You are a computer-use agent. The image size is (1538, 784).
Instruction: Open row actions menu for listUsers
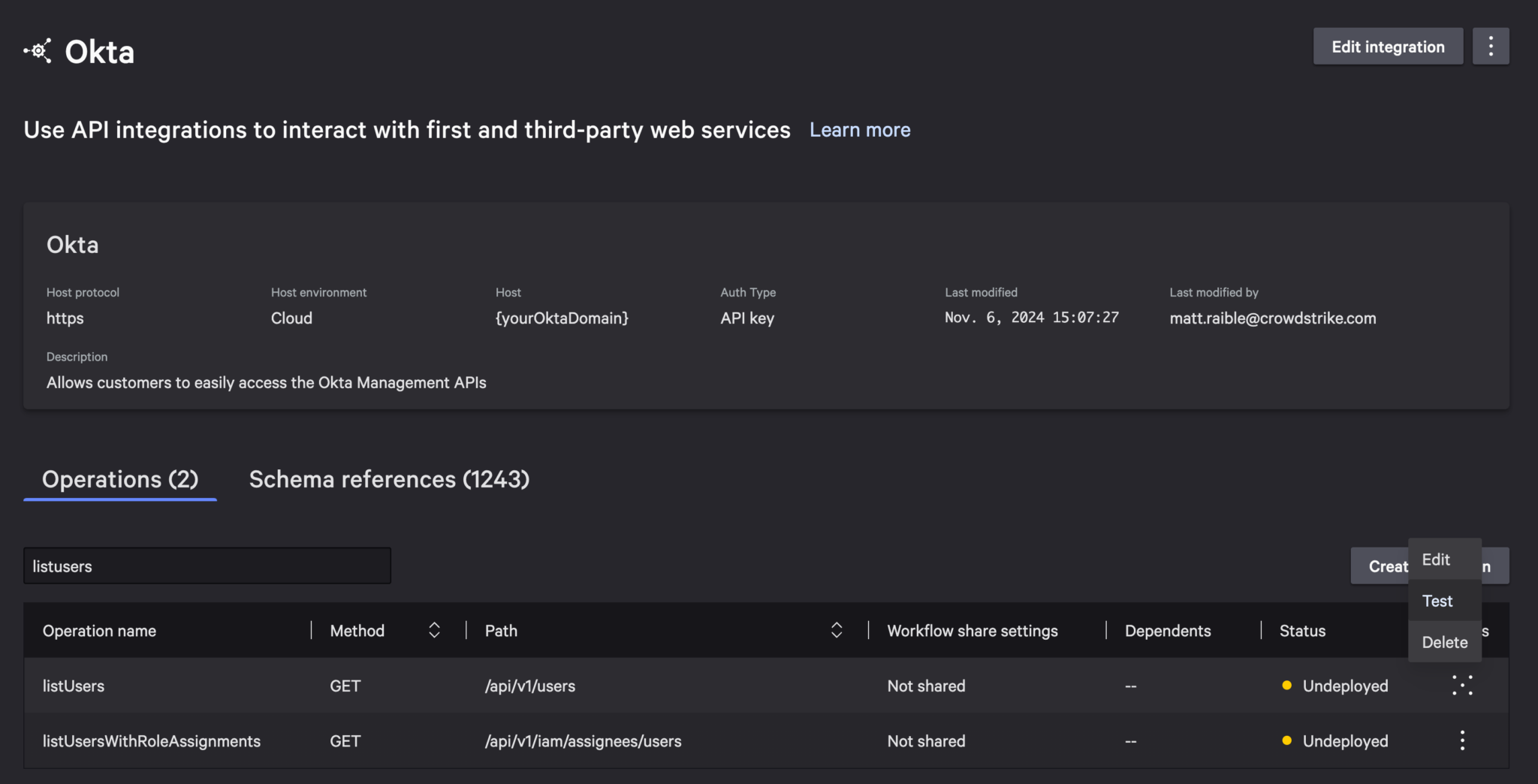coord(1462,686)
